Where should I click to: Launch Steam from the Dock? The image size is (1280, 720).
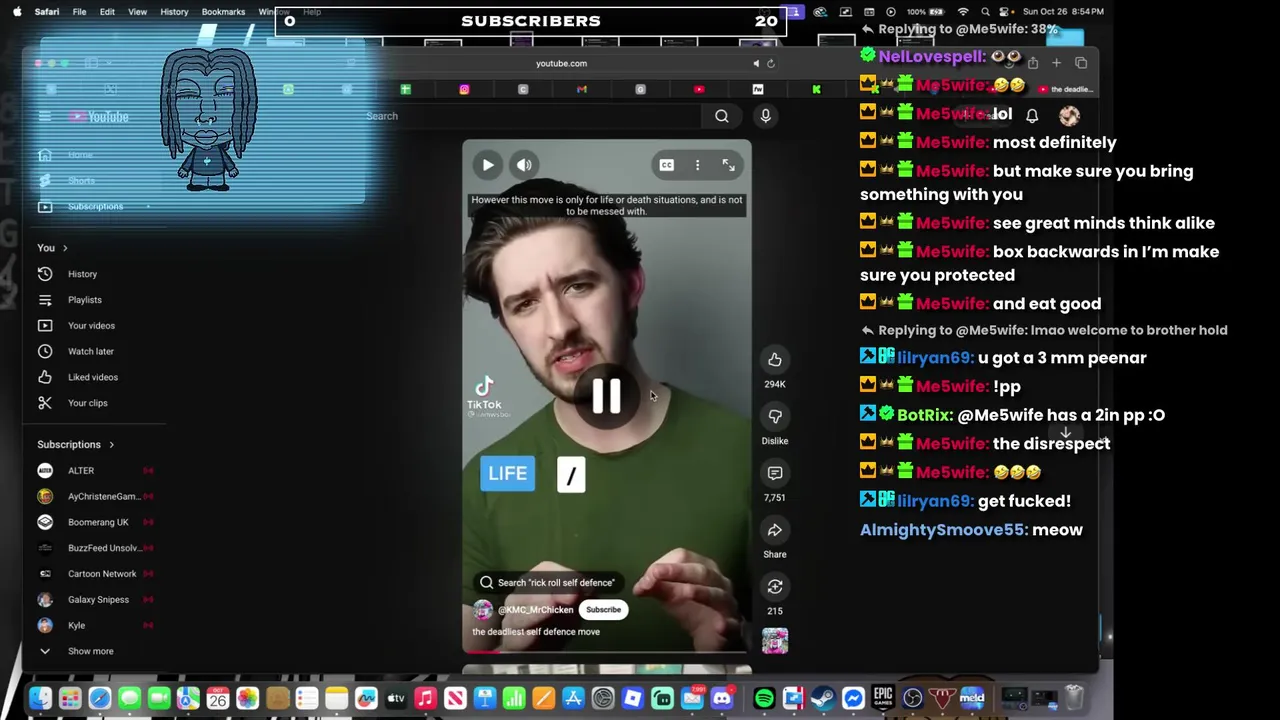click(x=823, y=698)
